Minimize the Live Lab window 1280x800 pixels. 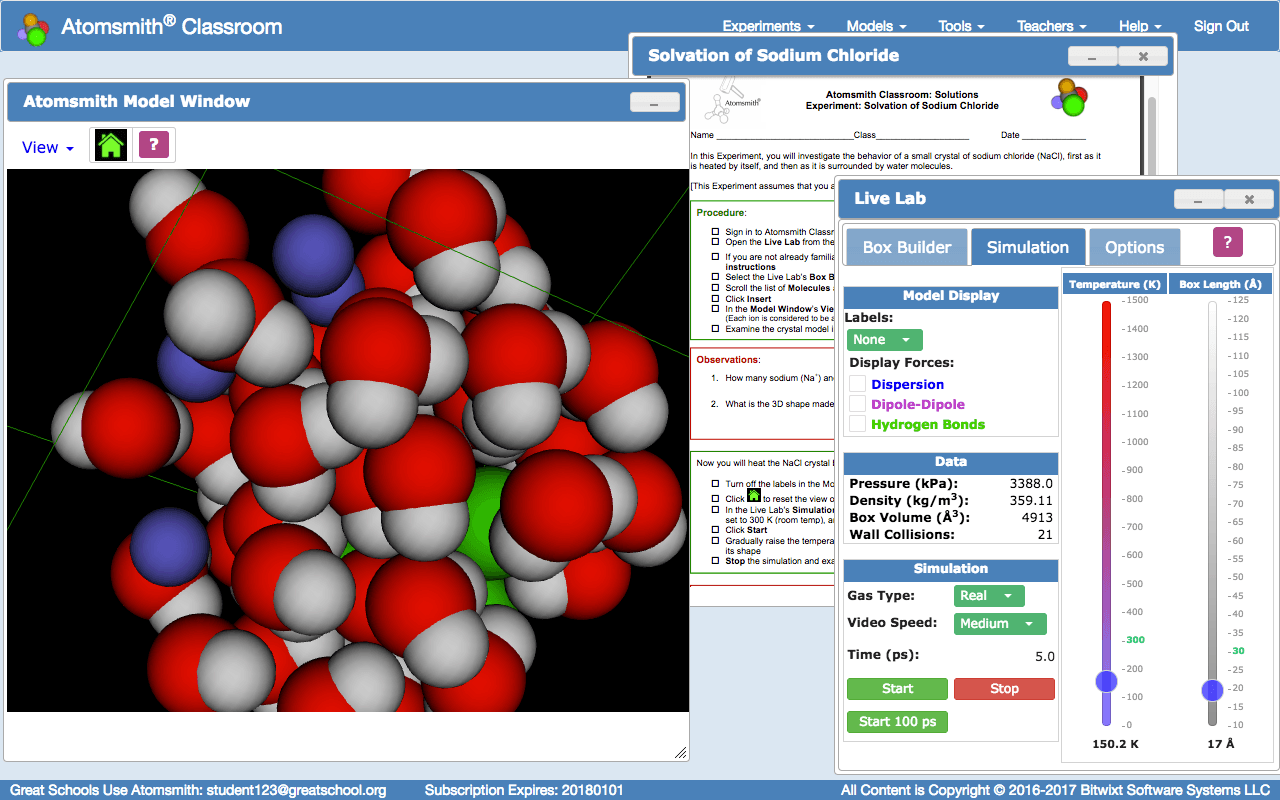pyautogui.click(x=1198, y=199)
